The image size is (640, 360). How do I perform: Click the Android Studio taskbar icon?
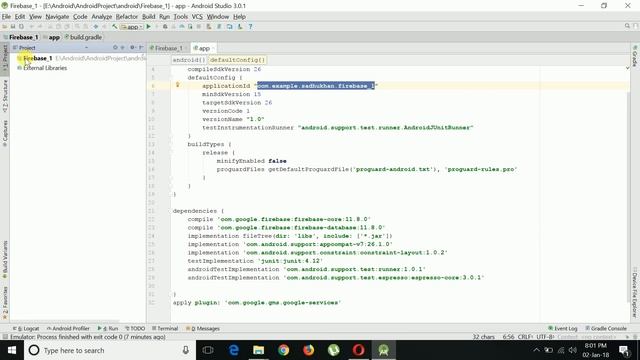click(x=383, y=350)
